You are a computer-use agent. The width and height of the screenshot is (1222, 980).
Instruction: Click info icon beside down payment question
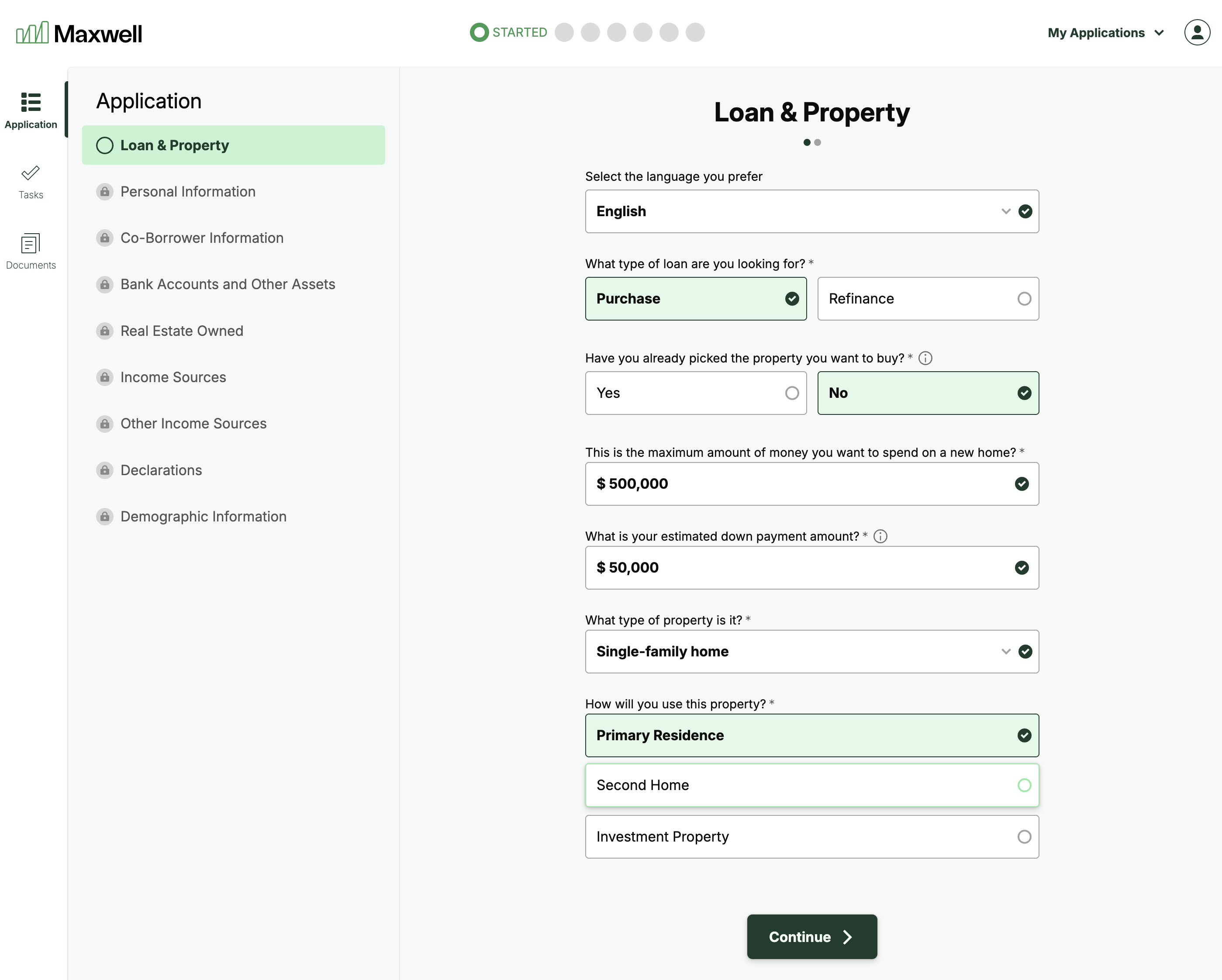[x=880, y=536]
